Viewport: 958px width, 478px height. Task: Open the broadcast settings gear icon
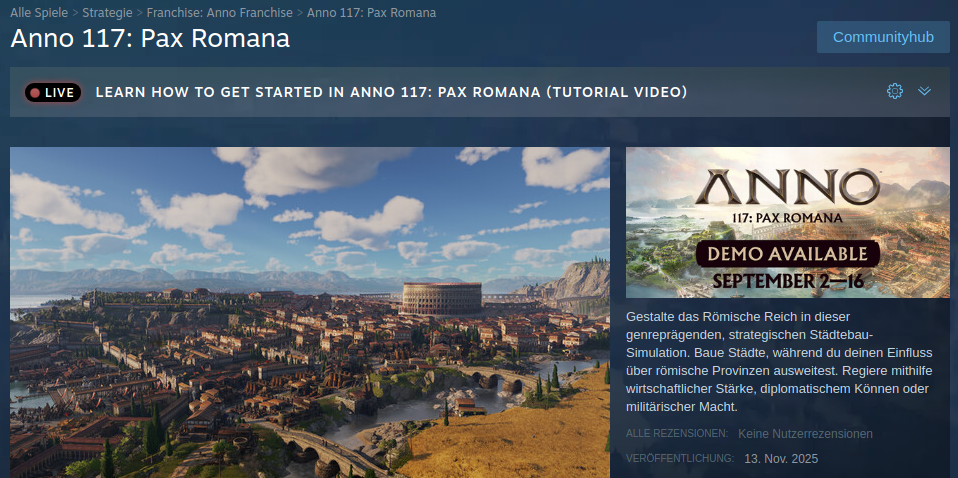coord(894,92)
